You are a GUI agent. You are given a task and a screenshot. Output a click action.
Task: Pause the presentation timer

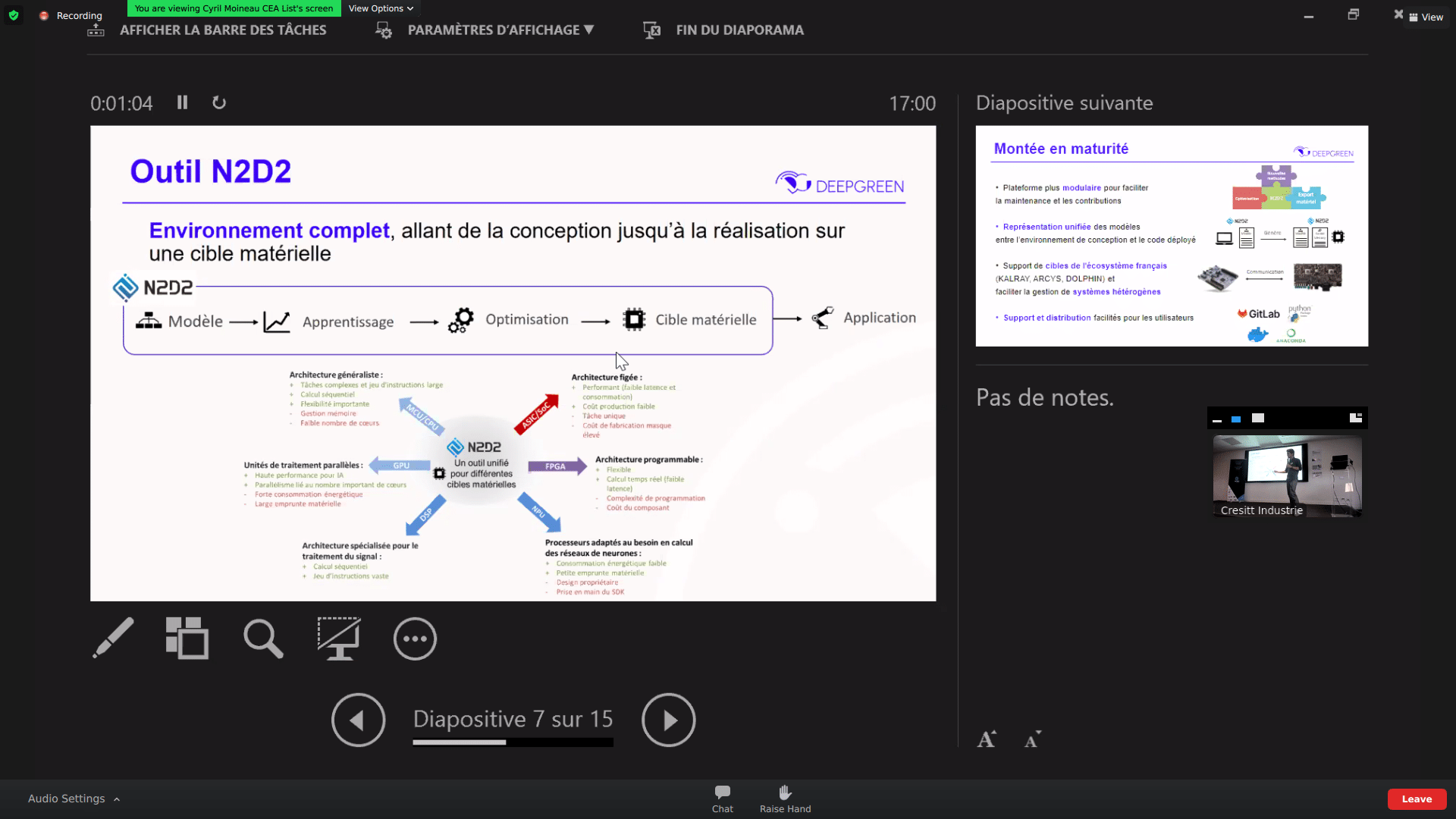coord(182,102)
